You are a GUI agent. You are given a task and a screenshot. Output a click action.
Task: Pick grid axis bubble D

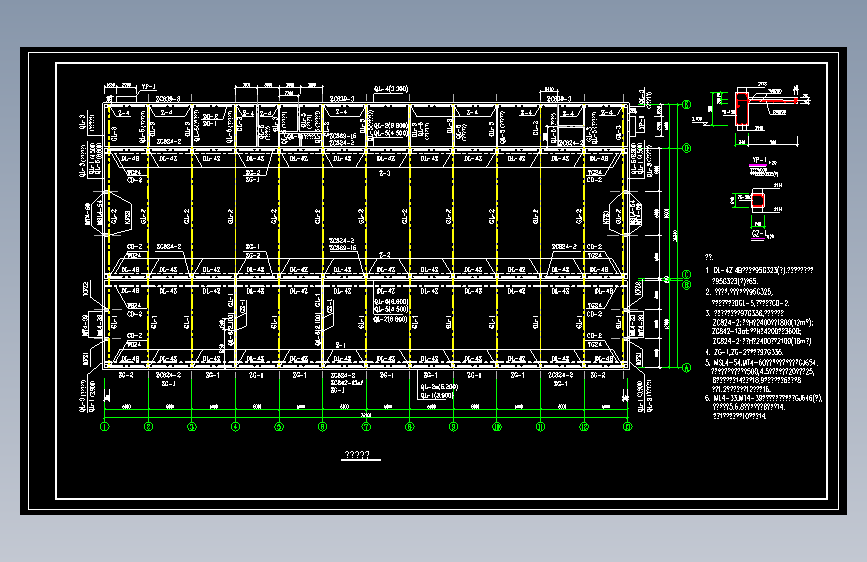point(687,148)
